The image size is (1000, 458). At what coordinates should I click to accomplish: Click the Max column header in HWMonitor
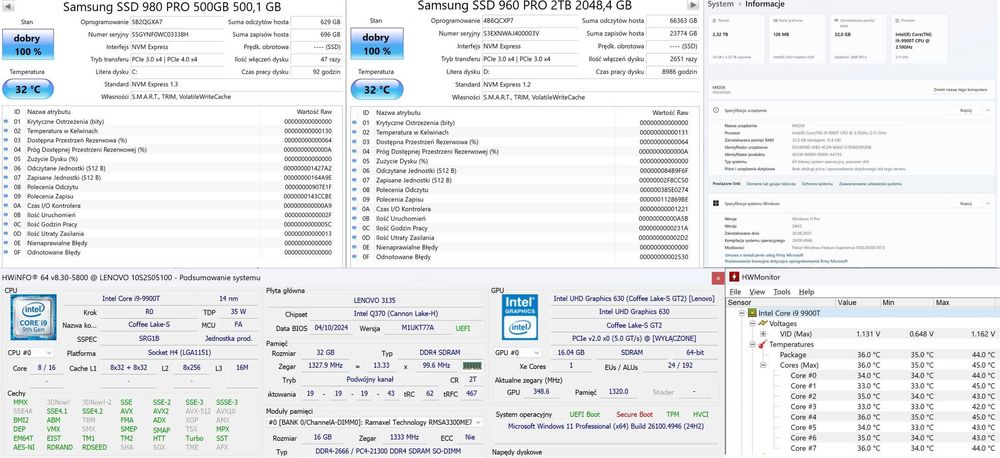[x=966, y=302]
